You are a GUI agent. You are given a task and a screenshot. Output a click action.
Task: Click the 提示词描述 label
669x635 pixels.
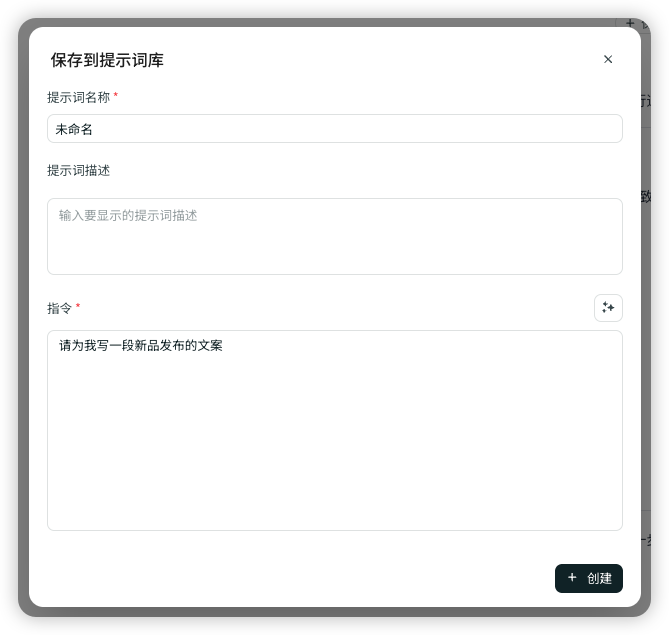pyautogui.click(x=78, y=170)
